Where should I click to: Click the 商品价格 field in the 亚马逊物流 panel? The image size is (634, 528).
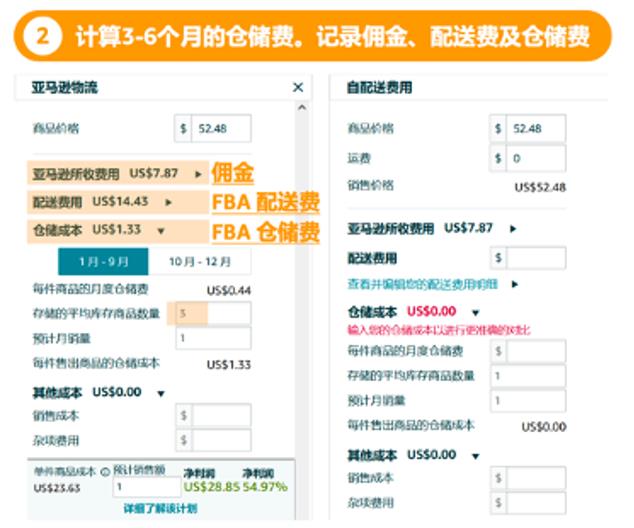220,129
